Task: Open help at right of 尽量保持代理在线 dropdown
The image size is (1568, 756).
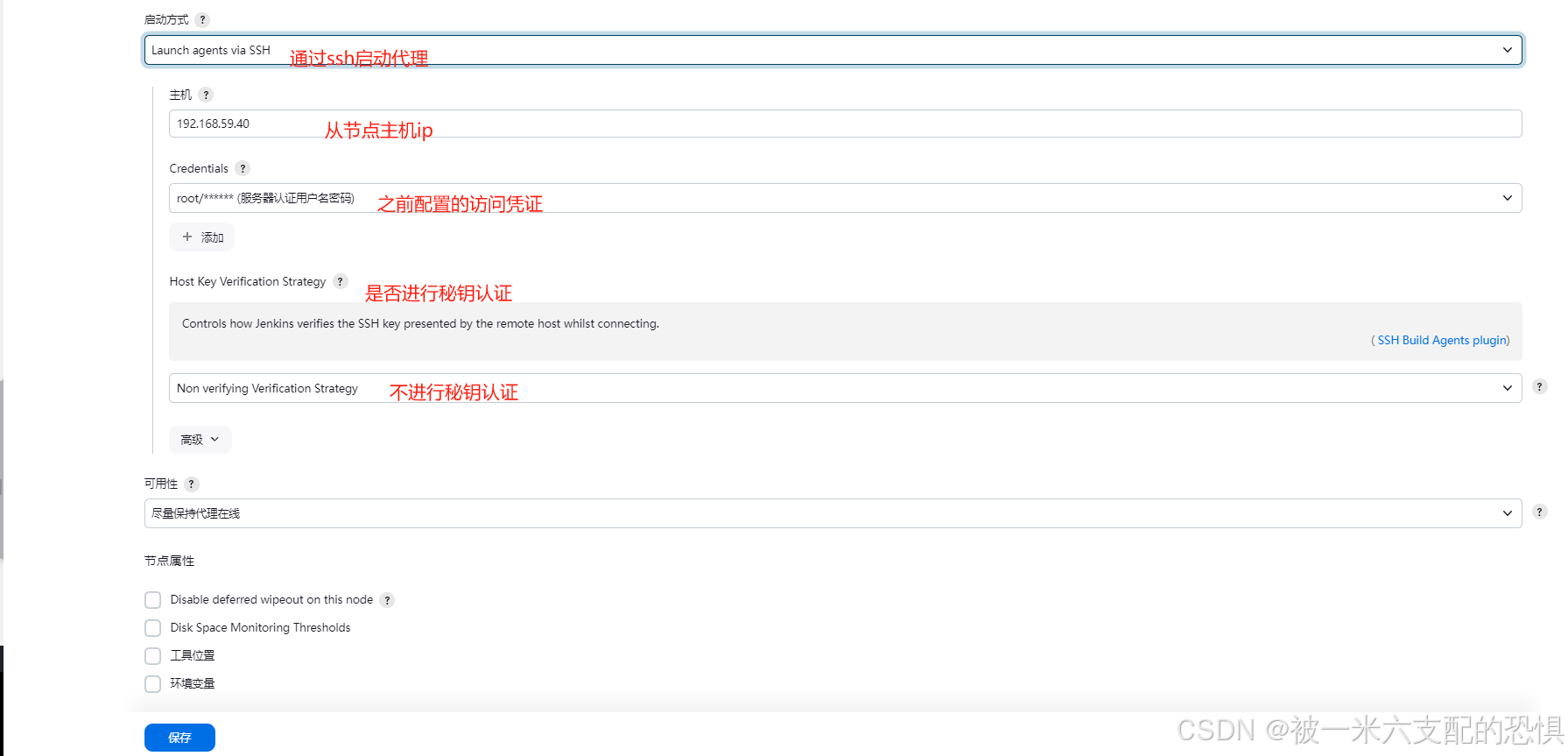Action: point(1540,512)
